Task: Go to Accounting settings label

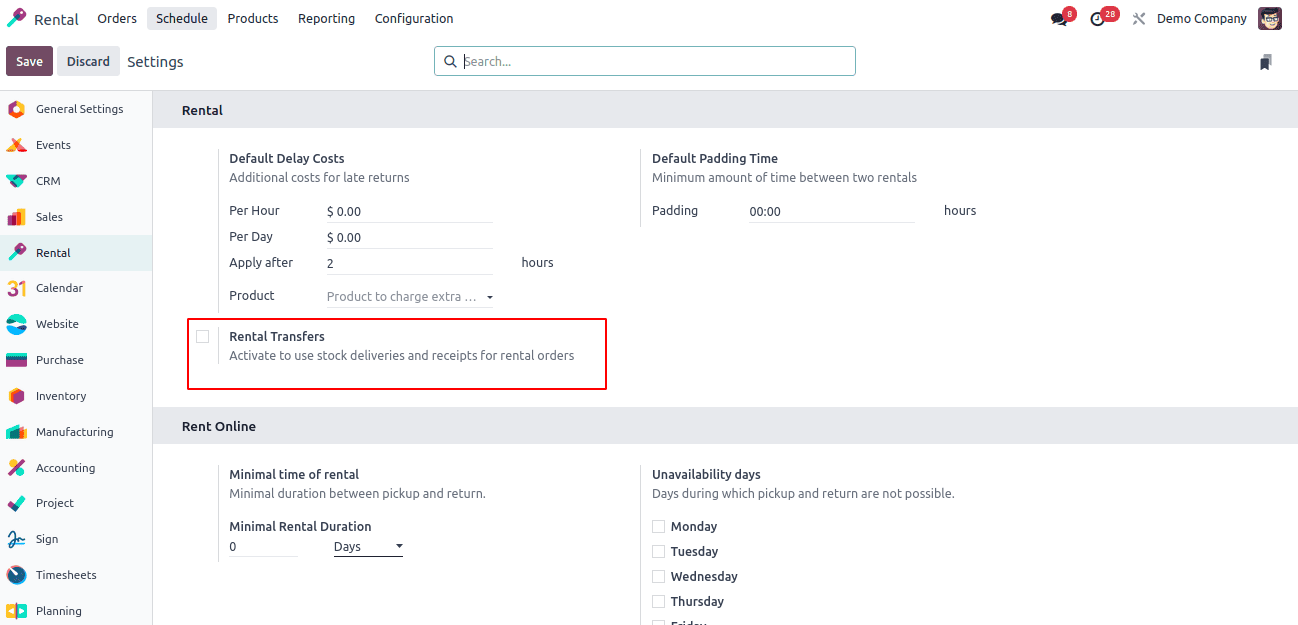Action: (x=65, y=468)
